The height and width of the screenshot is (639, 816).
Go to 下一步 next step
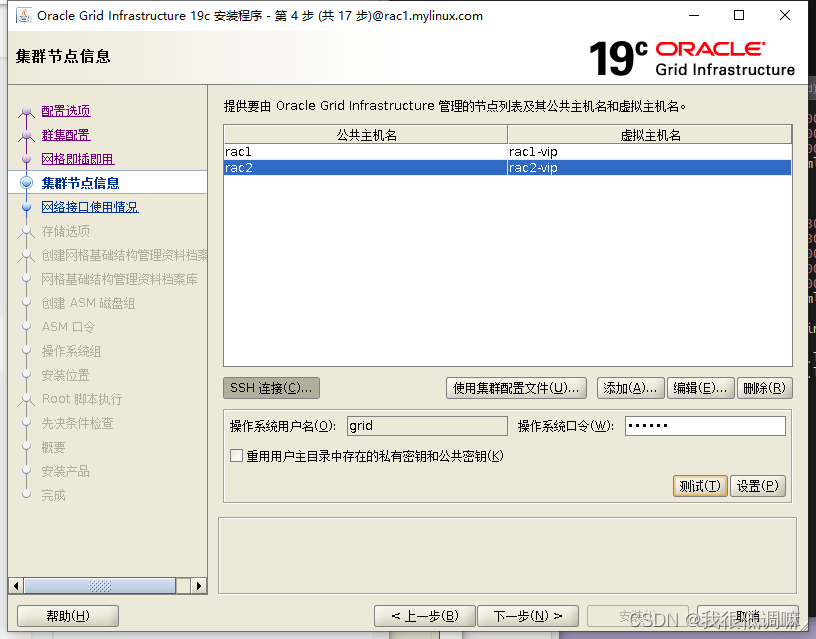528,616
